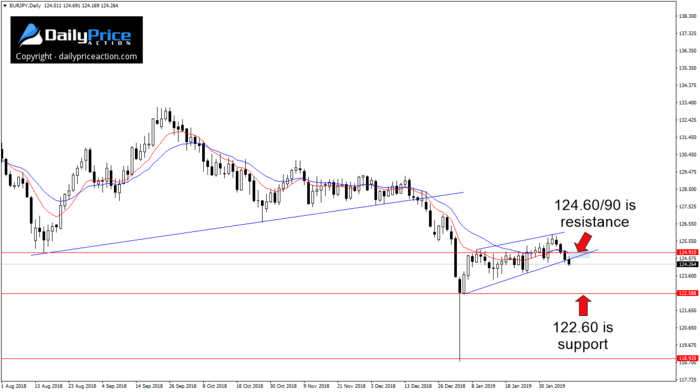Click the '21 Nov 2018' date label
The height and width of the screenshot is (392, 700).
(350, 386)
